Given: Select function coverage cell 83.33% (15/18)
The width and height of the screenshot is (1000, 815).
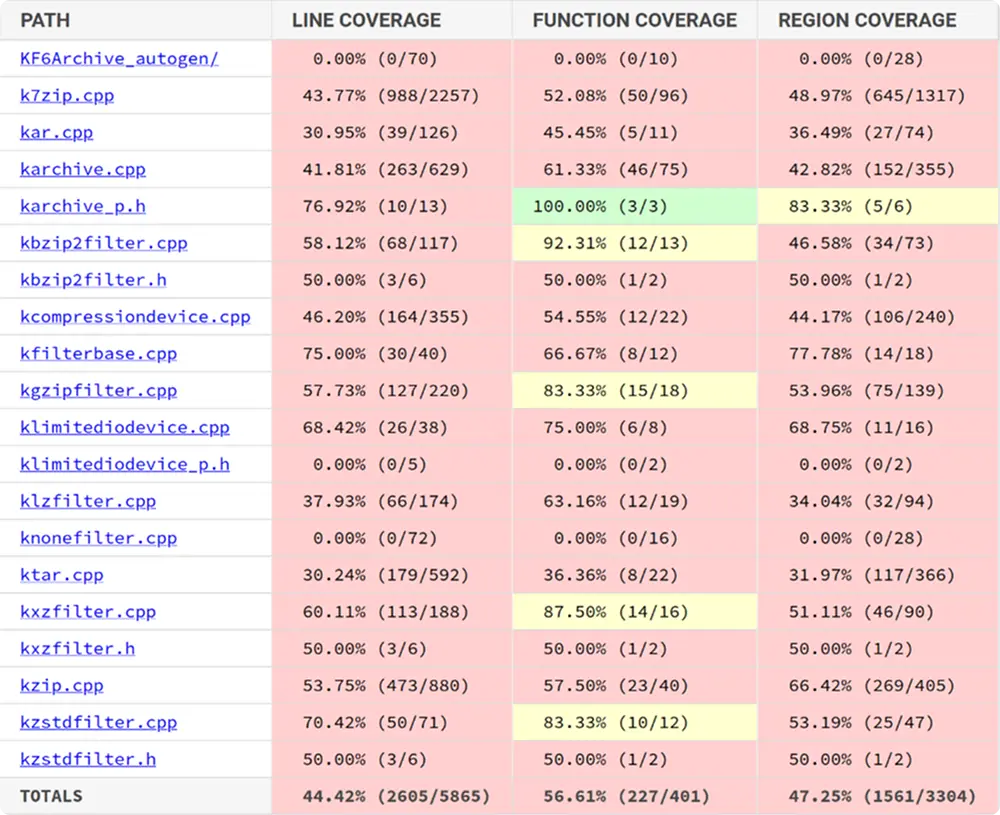Looking at the screenshot, I should coord(635,391).
